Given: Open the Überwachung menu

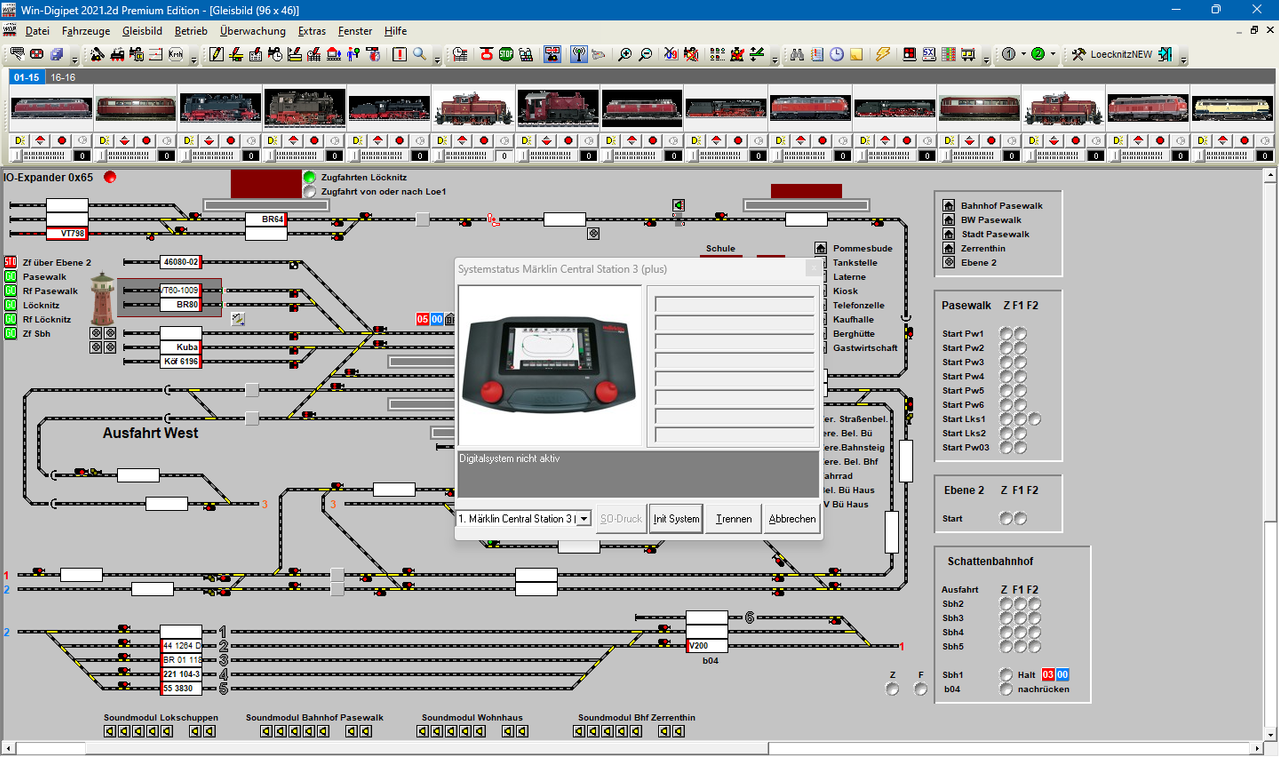Looking at the screenshot, I should pos(253,31).
